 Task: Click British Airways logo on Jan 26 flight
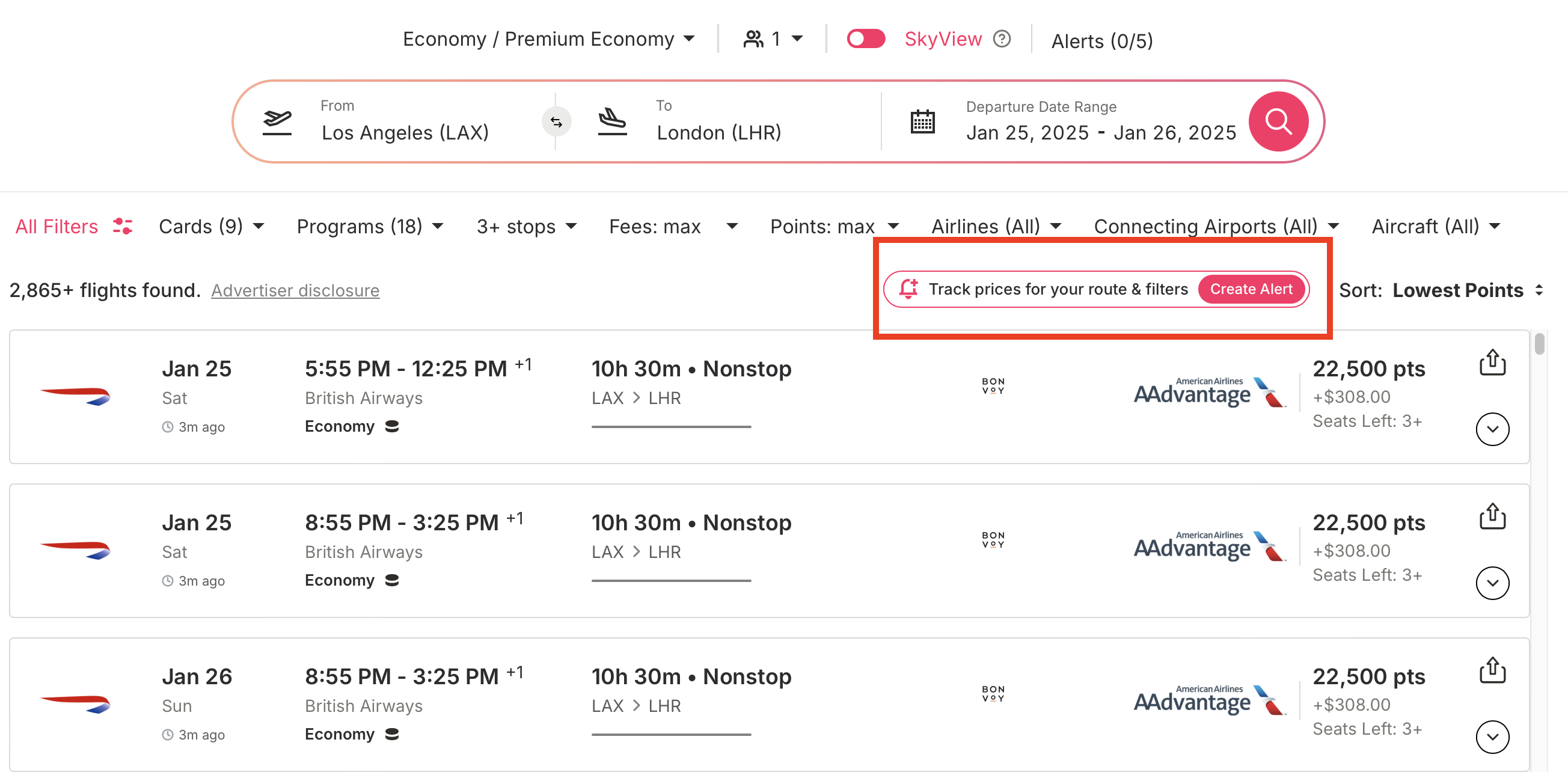coord(75,704)
